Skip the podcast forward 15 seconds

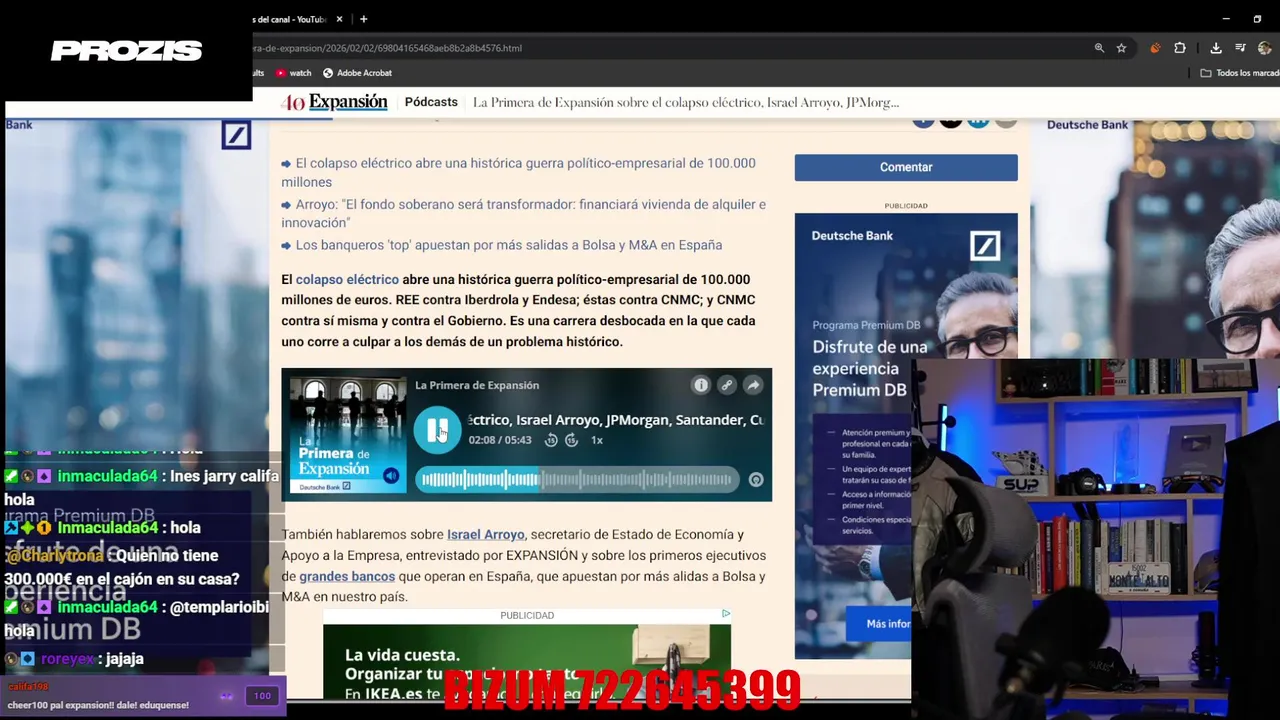click(x=571, y=440)
